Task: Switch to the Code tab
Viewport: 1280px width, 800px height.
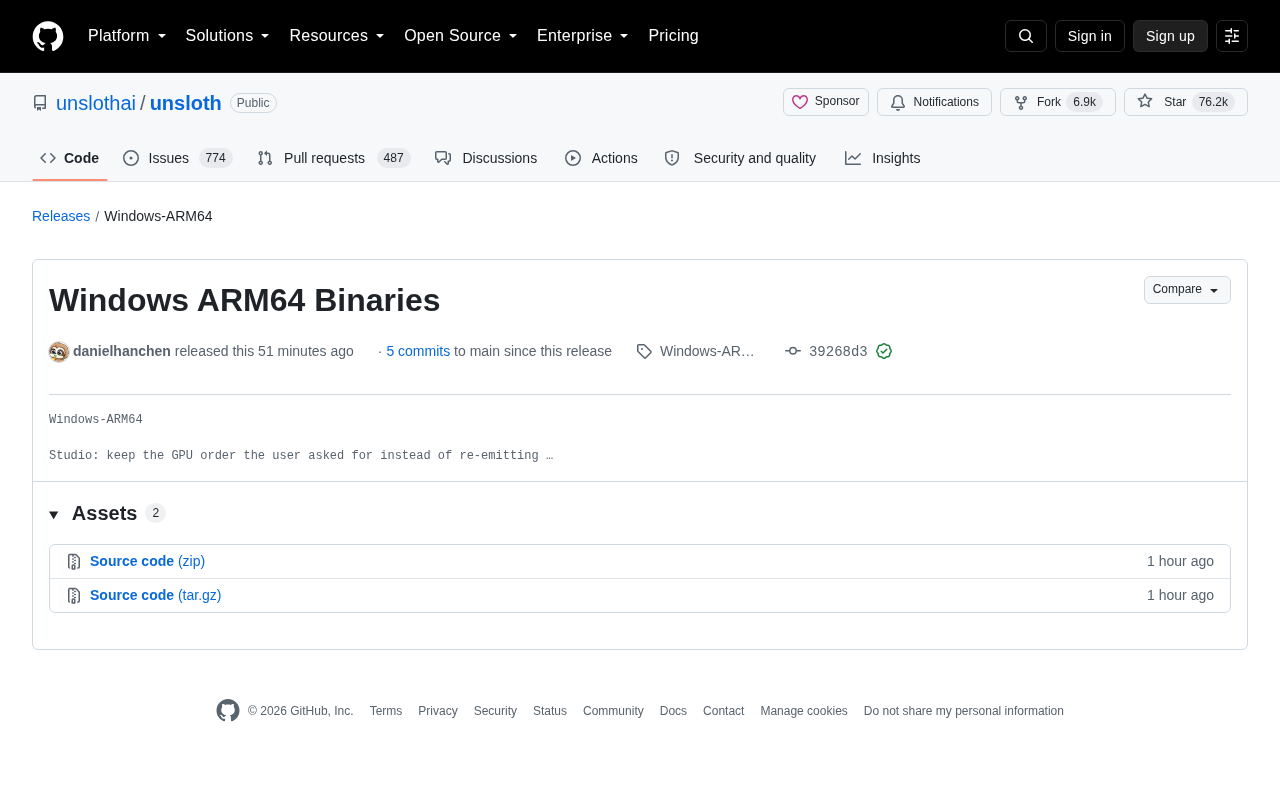Action: (70, 158)
